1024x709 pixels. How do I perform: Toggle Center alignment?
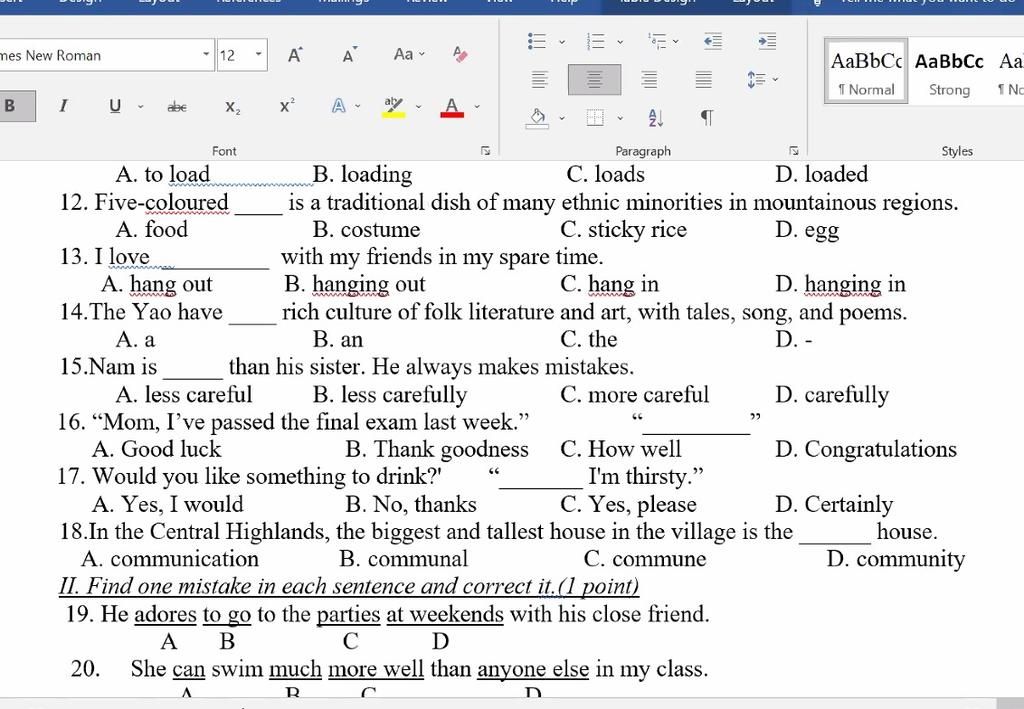point(594,80)
